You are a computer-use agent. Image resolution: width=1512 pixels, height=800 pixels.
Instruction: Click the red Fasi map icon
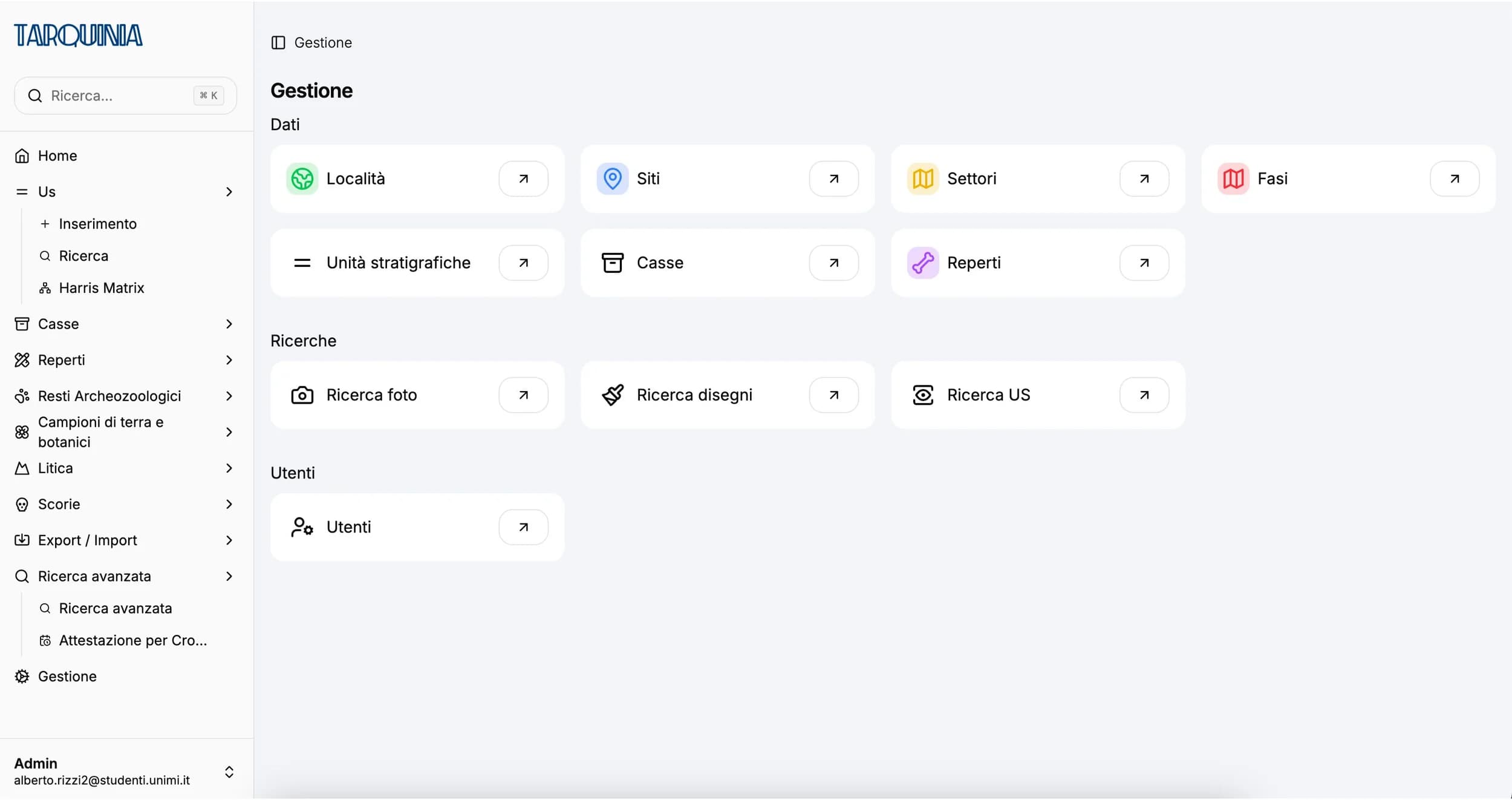pos(1233,179)
